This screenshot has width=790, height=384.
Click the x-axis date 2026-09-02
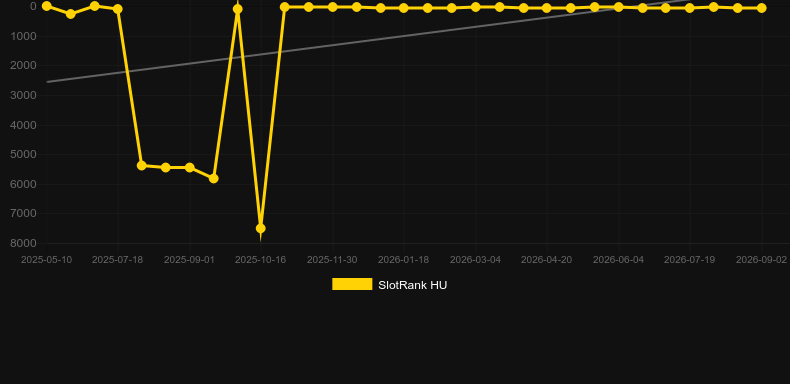pos(761,260)
